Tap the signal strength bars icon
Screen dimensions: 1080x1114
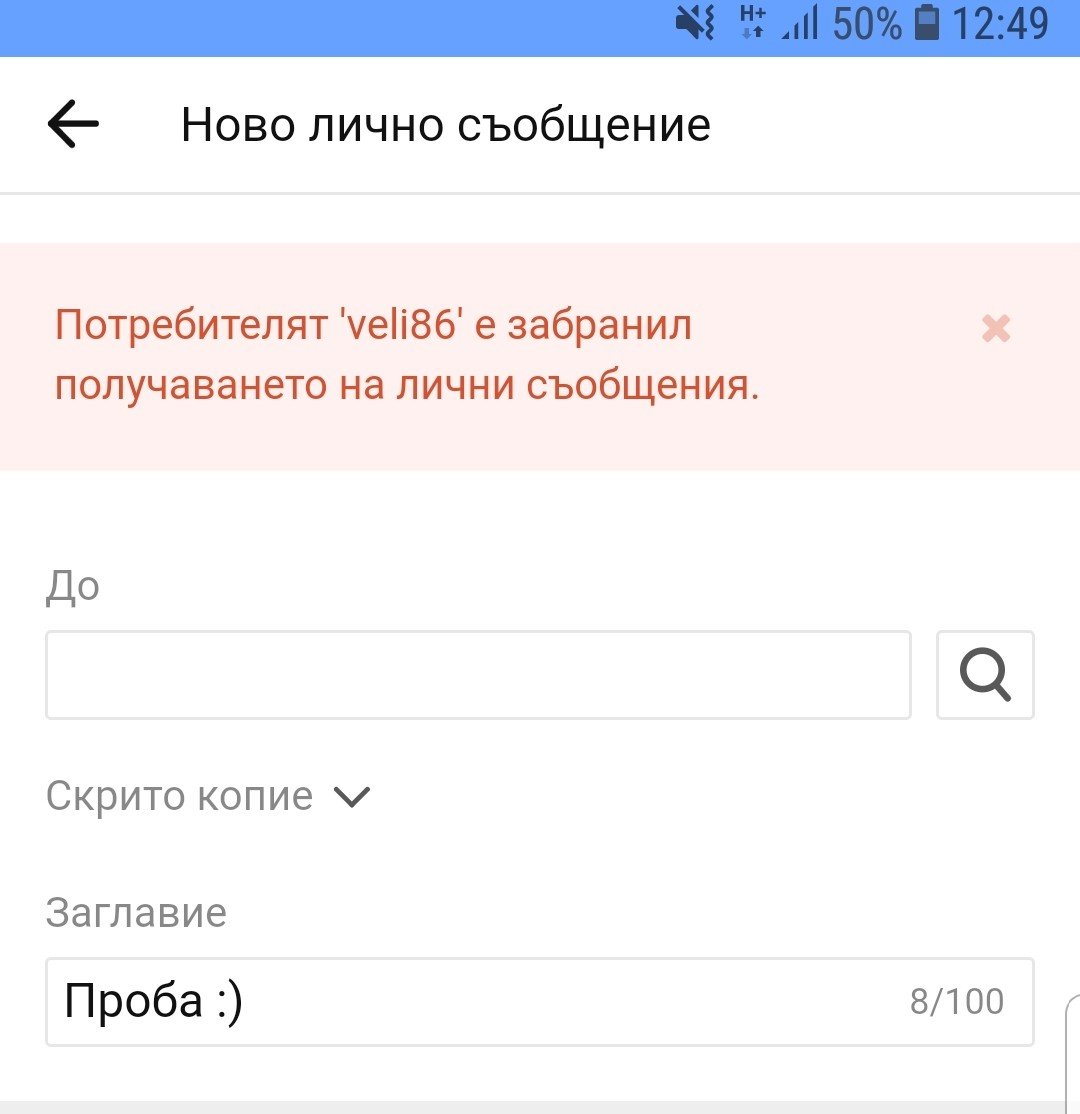(799, 23)
